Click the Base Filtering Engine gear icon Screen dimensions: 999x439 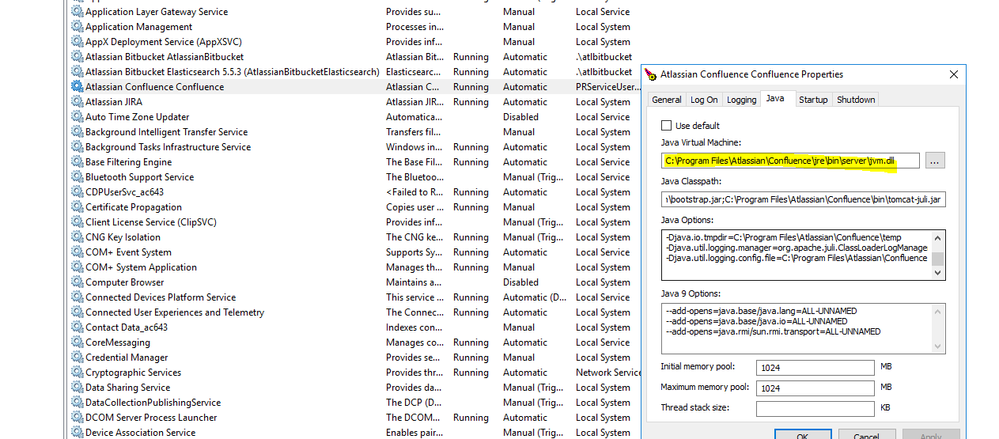pos(77,162)
